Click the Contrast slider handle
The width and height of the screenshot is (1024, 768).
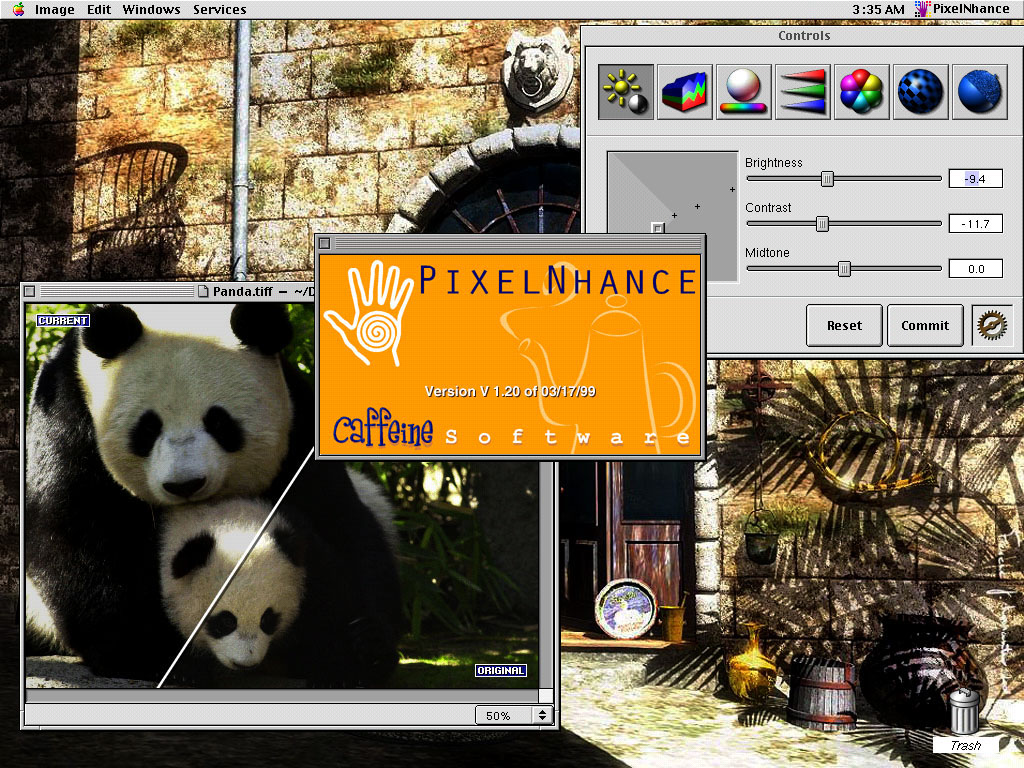point(822,224)
